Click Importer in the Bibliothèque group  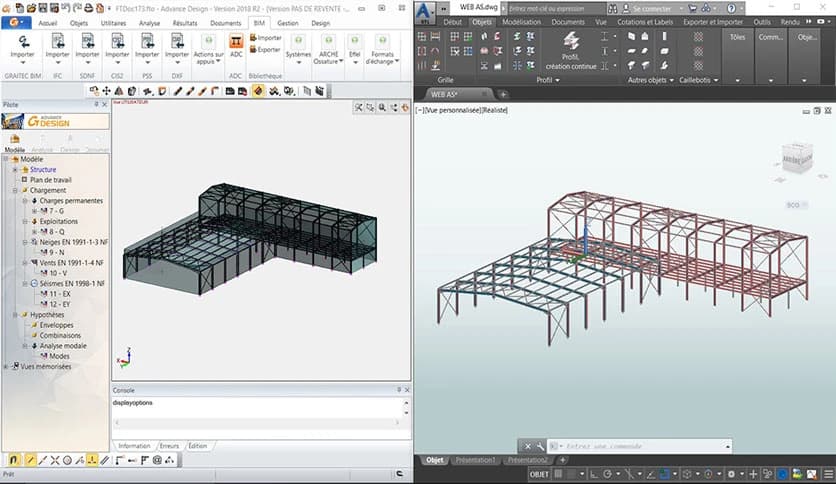tap(266, 38)
